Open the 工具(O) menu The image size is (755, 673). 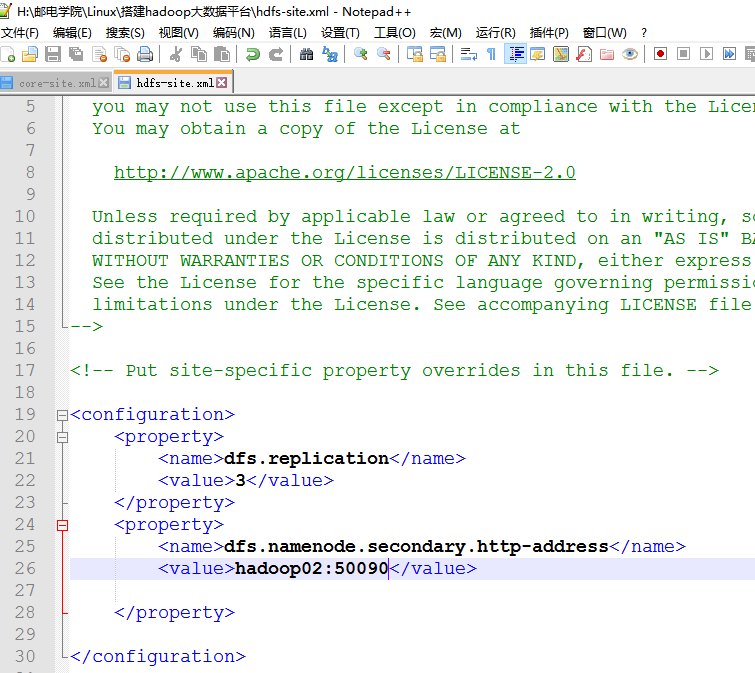395,33
